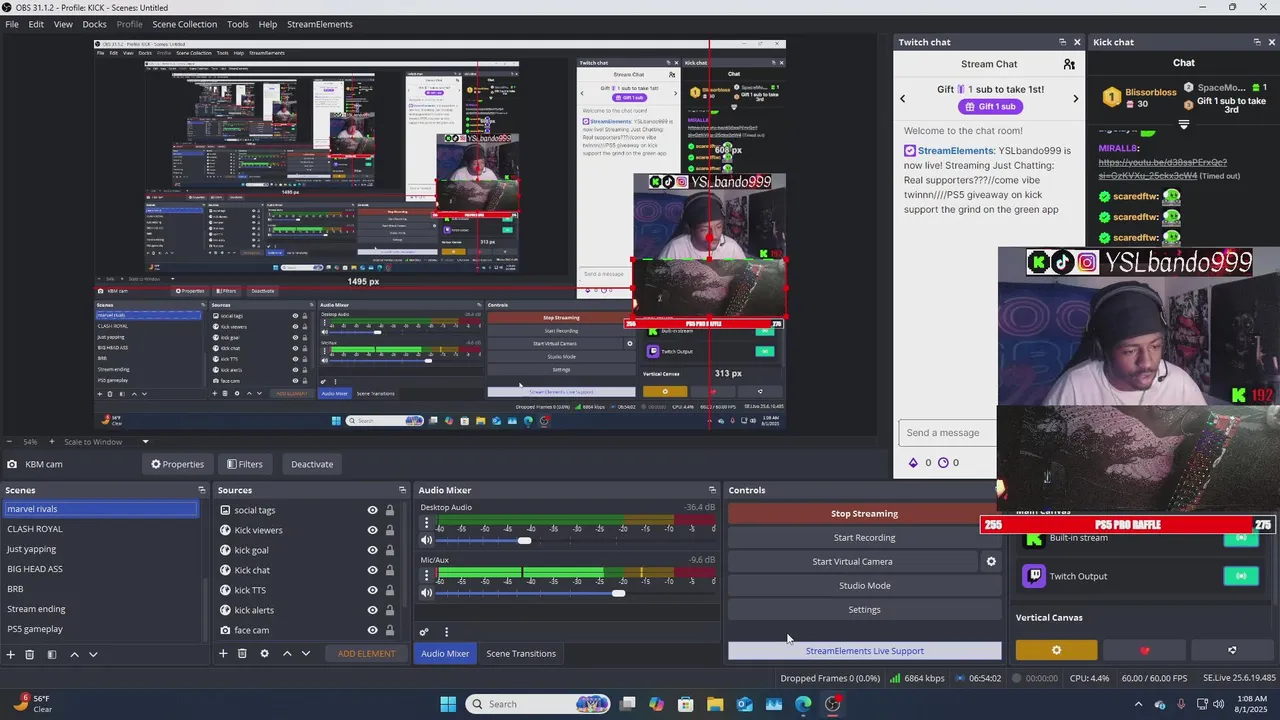
Task: Mute Desktop Audio speaker icon
Action: pos(426,541)
